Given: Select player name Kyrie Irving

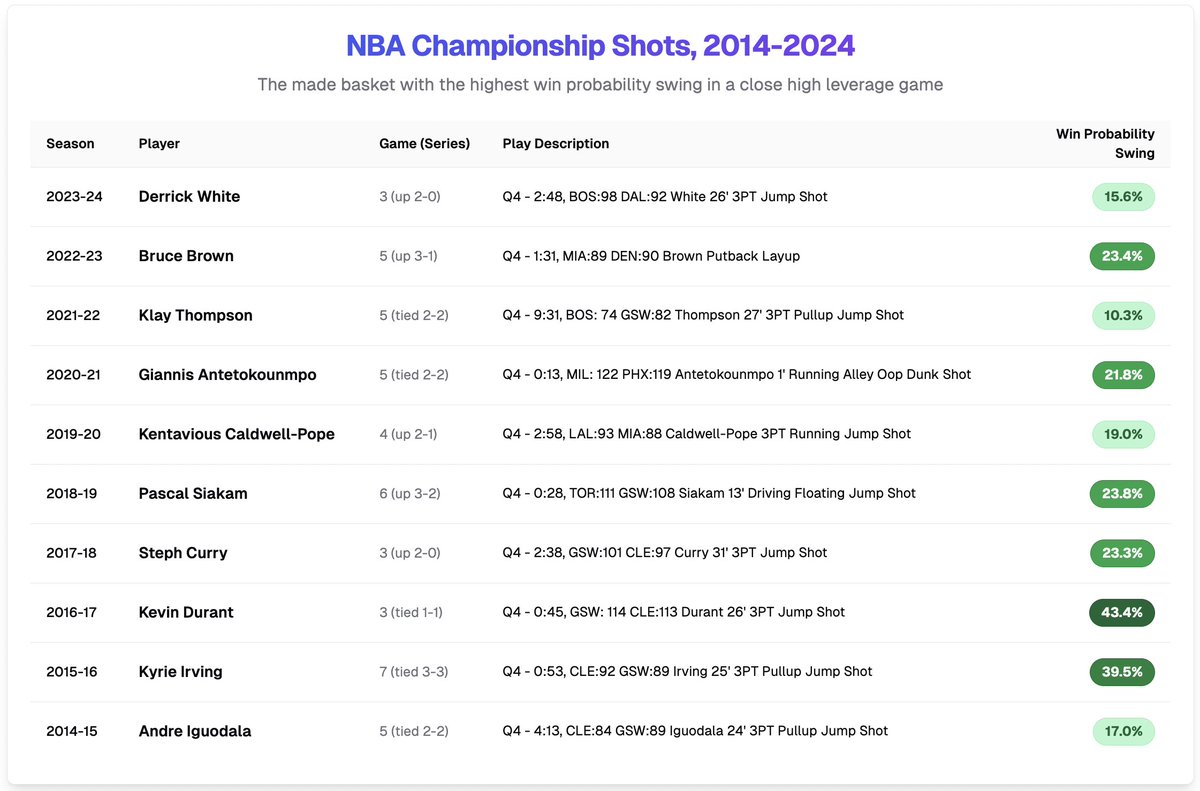Looking at the screenshot, I should tap(180, 672).
